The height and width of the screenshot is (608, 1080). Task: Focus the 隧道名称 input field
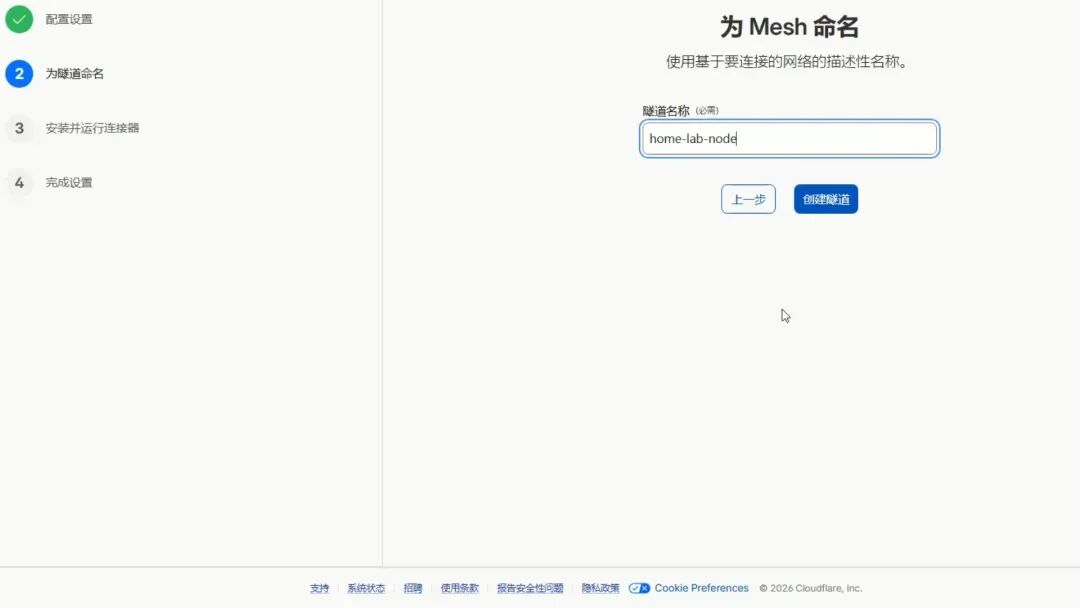click(x=789, y=138)
